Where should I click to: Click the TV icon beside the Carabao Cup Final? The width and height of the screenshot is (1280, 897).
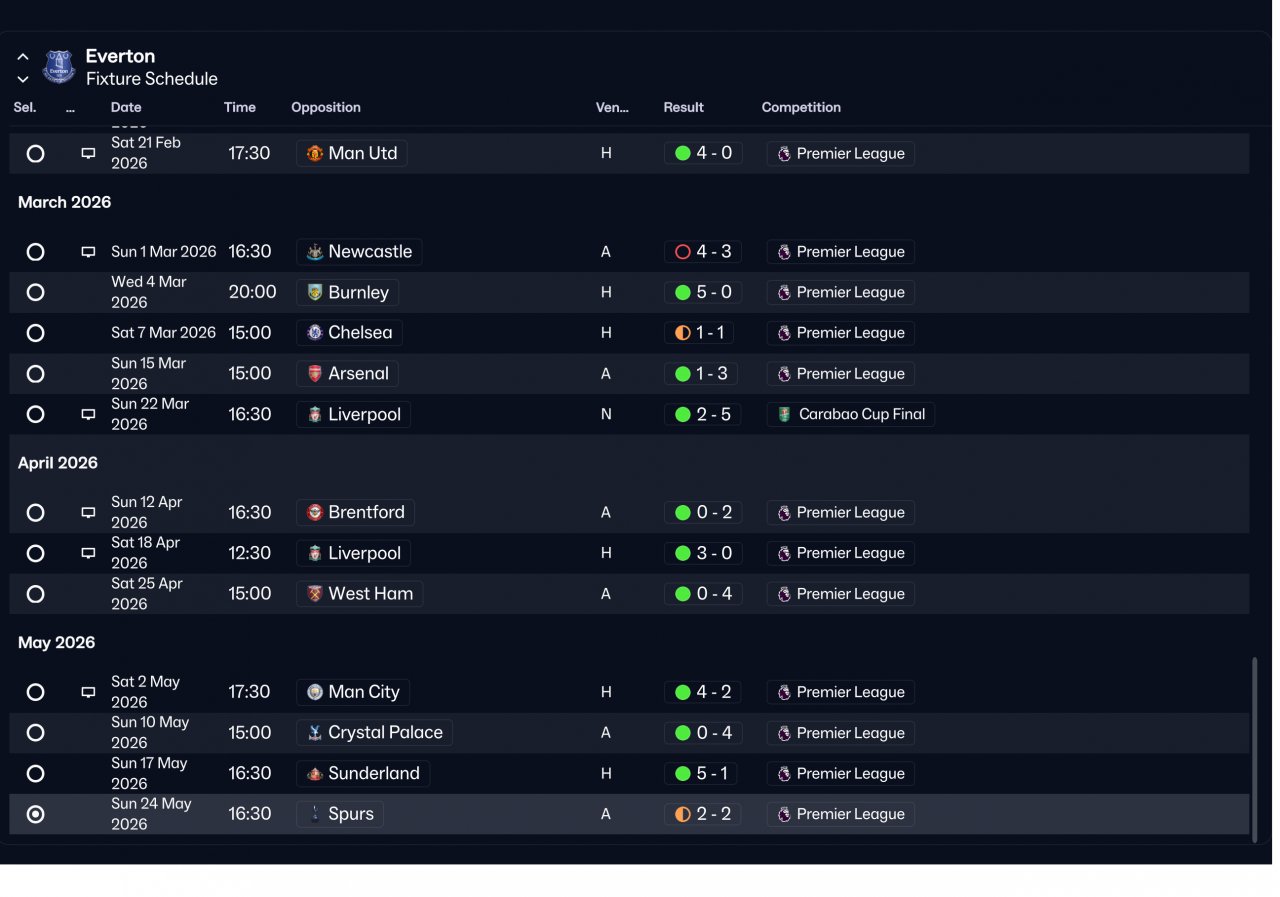click(88, 414)
